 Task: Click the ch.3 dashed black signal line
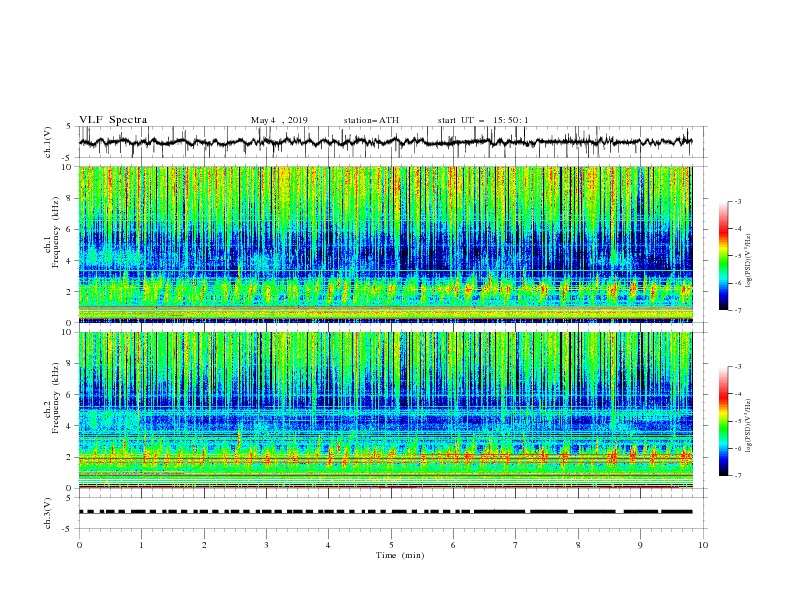(385, 512)
